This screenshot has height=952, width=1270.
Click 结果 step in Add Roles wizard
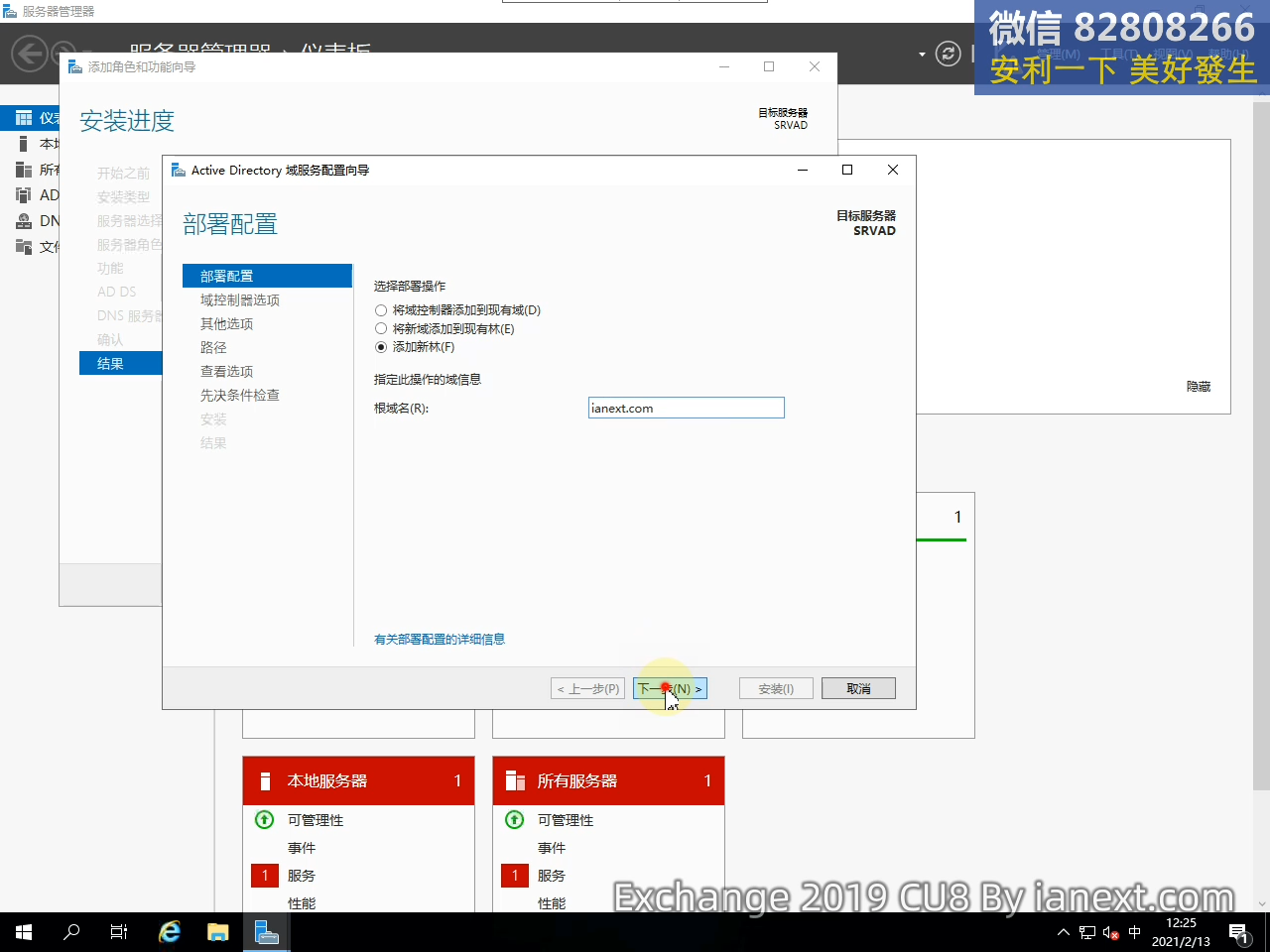tap(120, 363)
